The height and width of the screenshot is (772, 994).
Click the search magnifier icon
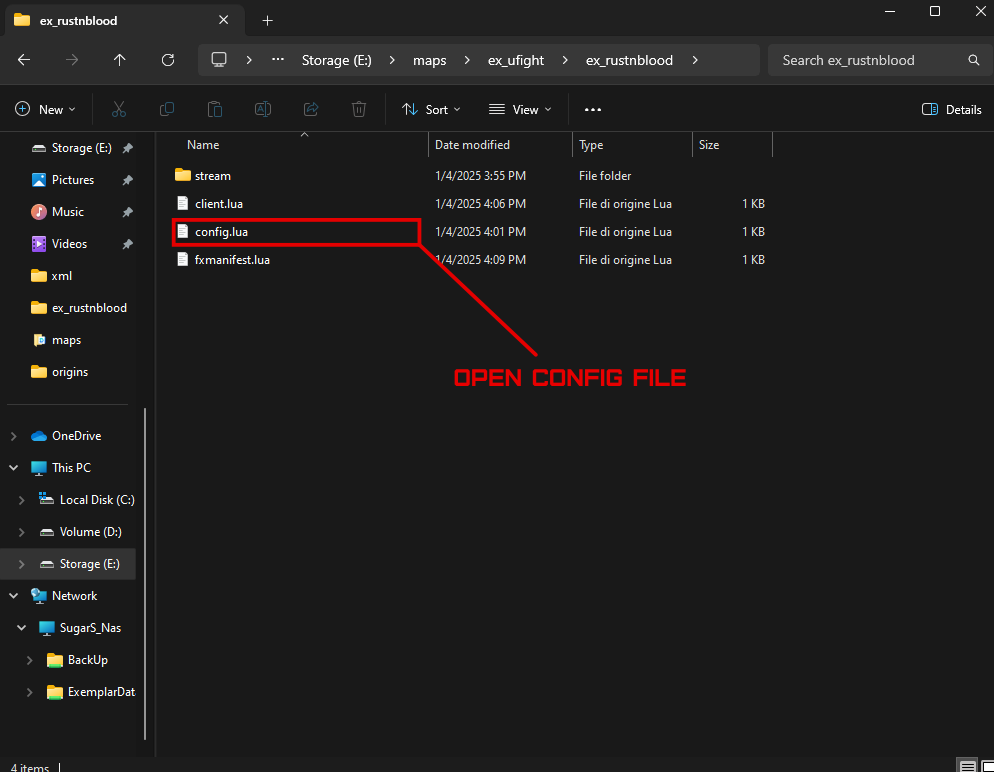tap(974, 60)
